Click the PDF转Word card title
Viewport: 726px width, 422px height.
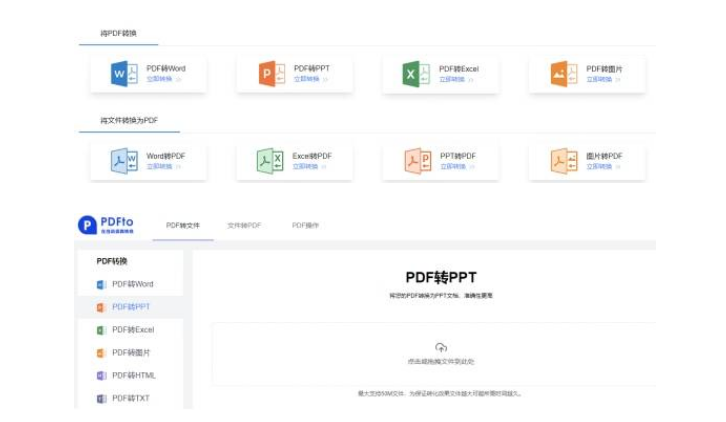point(166,69)
